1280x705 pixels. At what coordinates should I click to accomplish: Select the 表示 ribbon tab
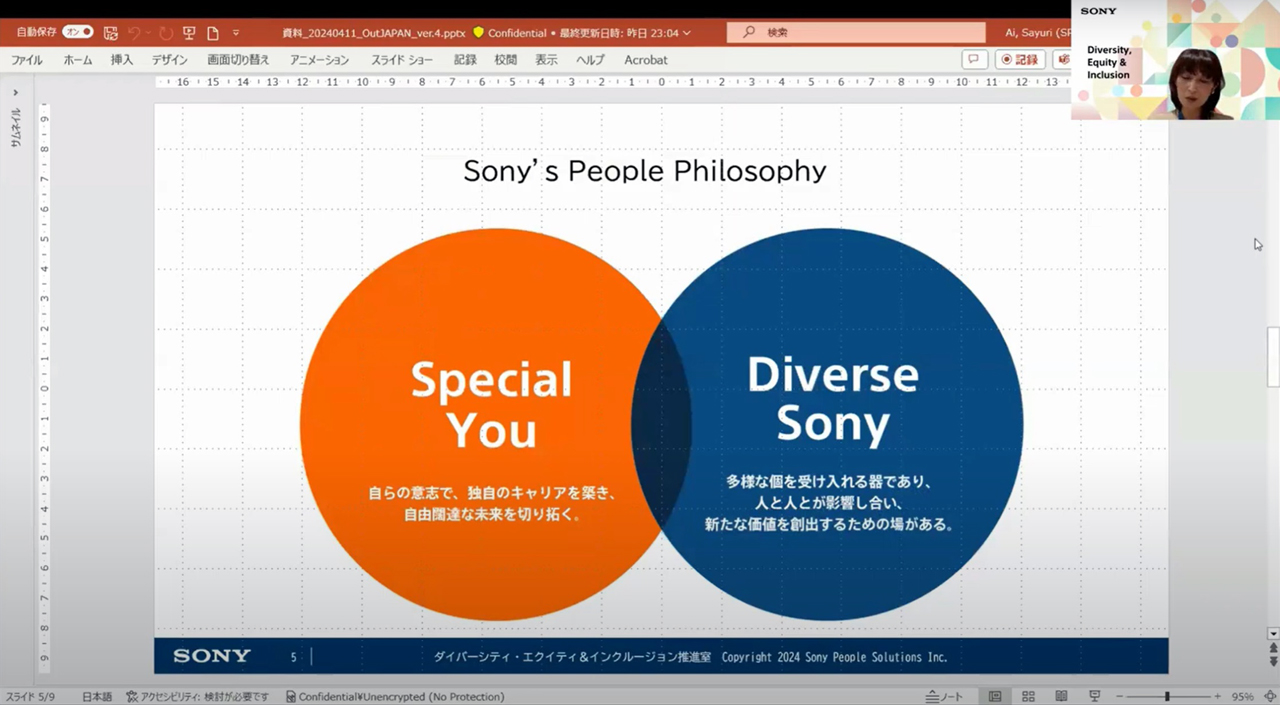(546, 60)
